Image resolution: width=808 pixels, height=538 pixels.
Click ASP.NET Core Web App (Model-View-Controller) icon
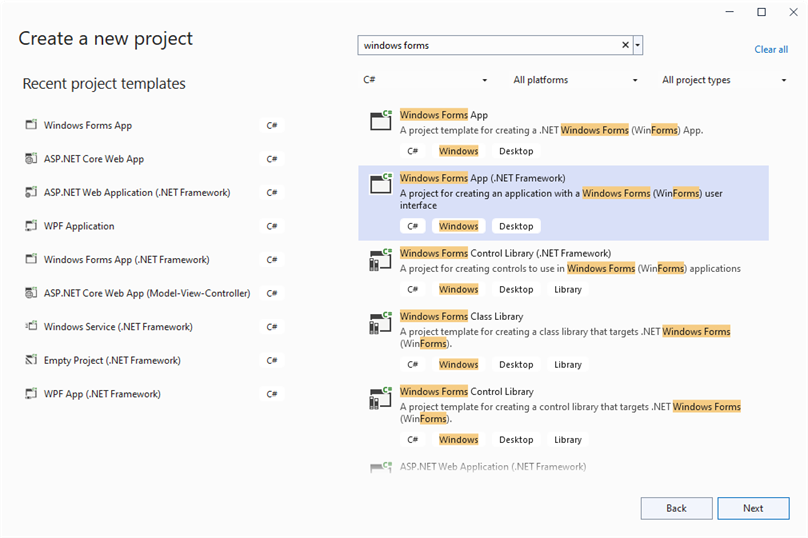31,293
